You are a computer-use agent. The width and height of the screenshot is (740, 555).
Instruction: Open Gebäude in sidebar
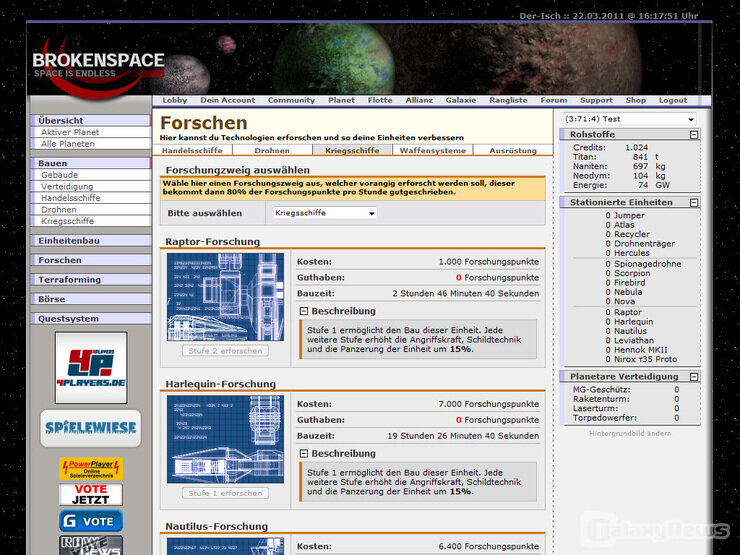pos(91,175)
